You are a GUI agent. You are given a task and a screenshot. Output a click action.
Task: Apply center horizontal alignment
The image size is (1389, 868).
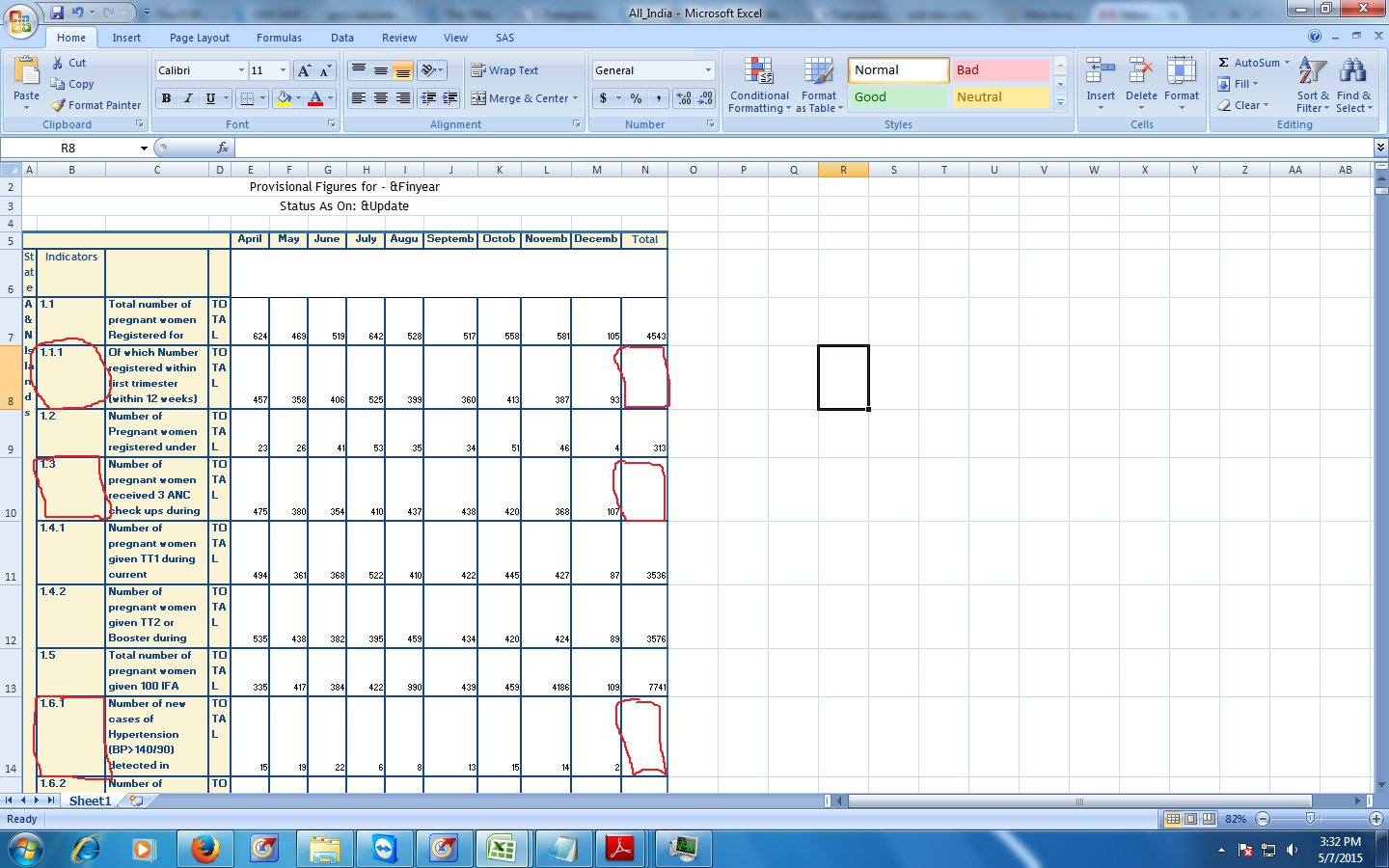[x=381, y=98]
